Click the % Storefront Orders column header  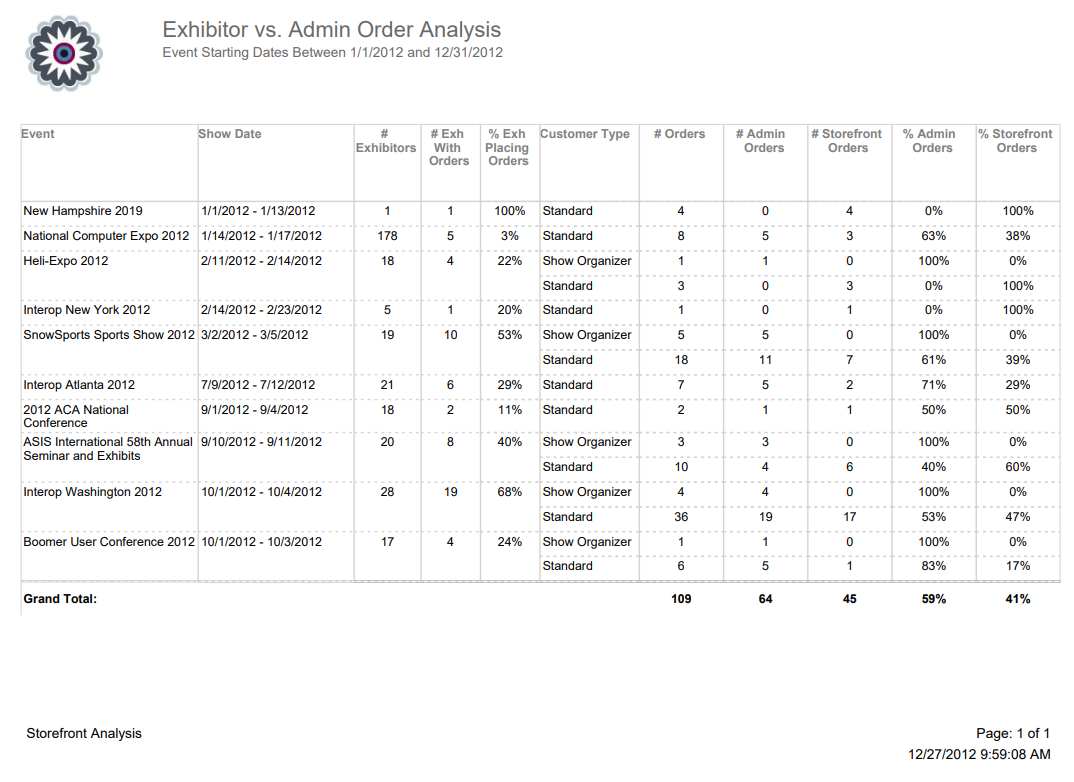[1015, 141]
